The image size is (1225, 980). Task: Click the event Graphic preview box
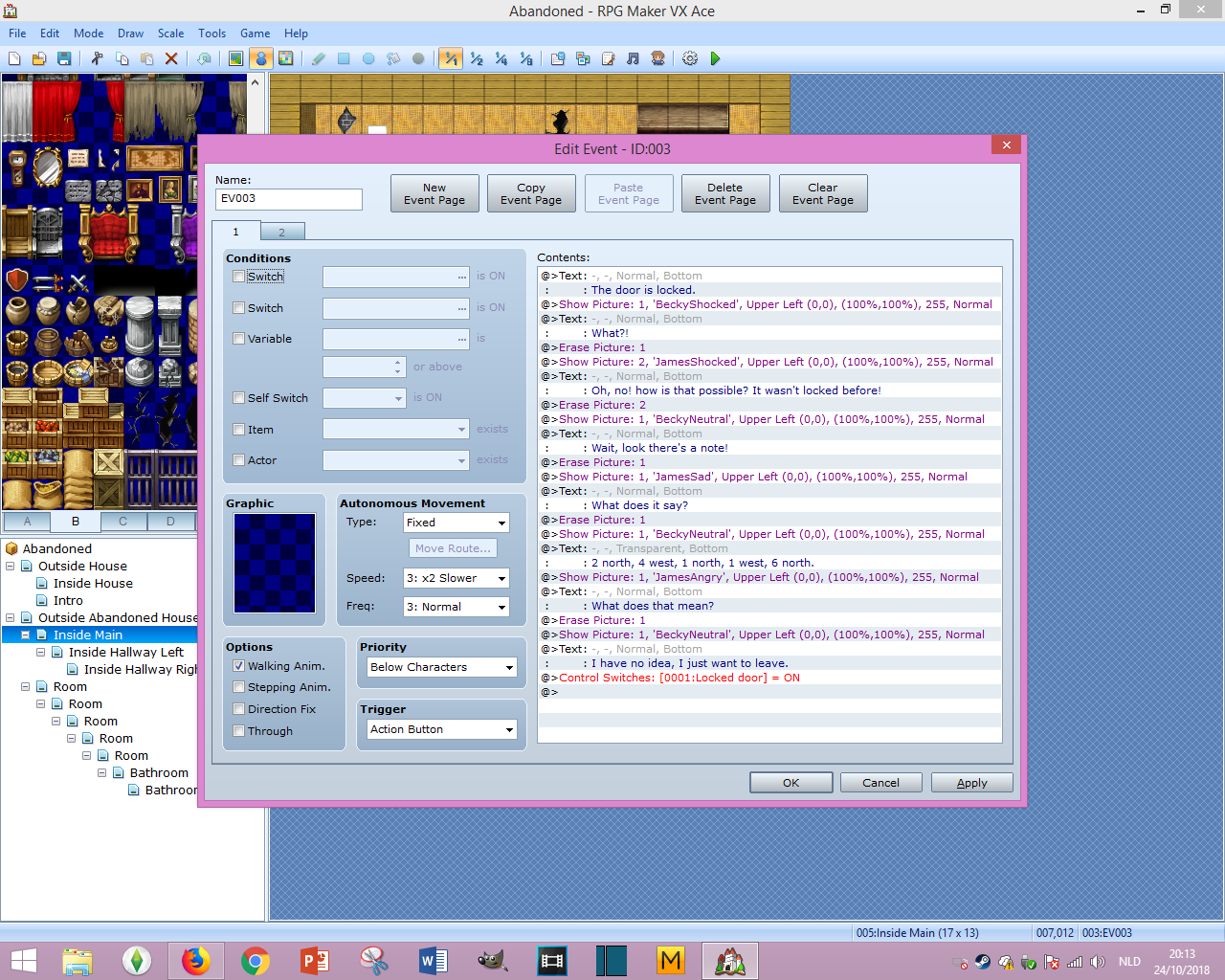(x=275, y=563)
